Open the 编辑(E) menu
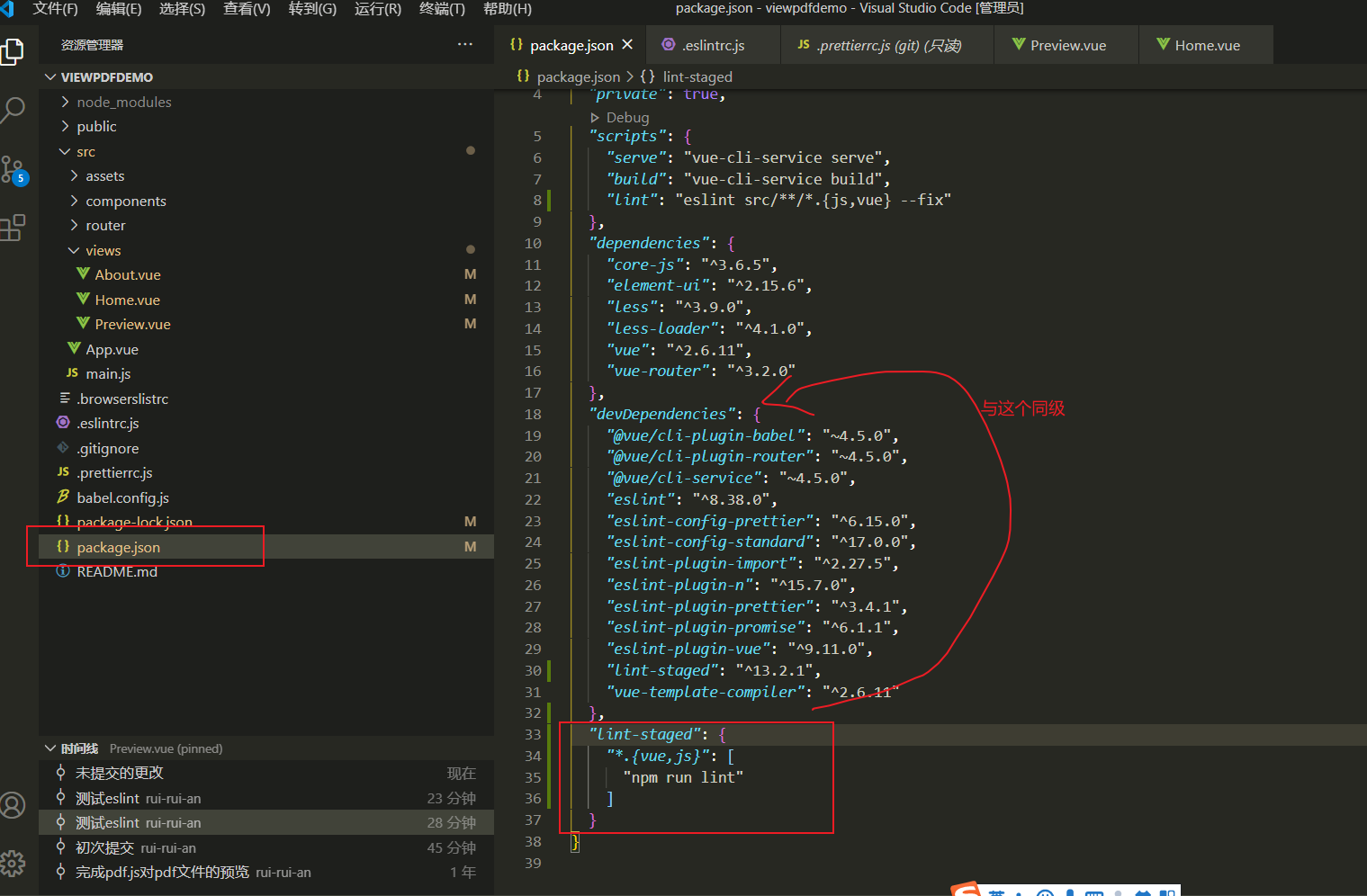Image resolution: width=1367 pixels, height=896 pixels. click(119, 8)
